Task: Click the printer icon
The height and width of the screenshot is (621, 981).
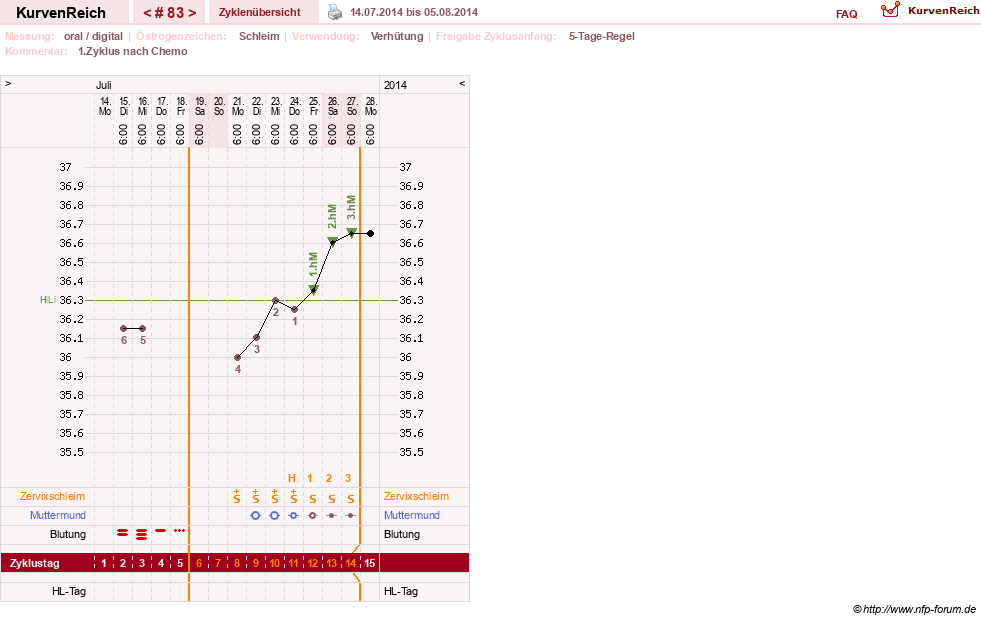Action: [x=335, y=12]
